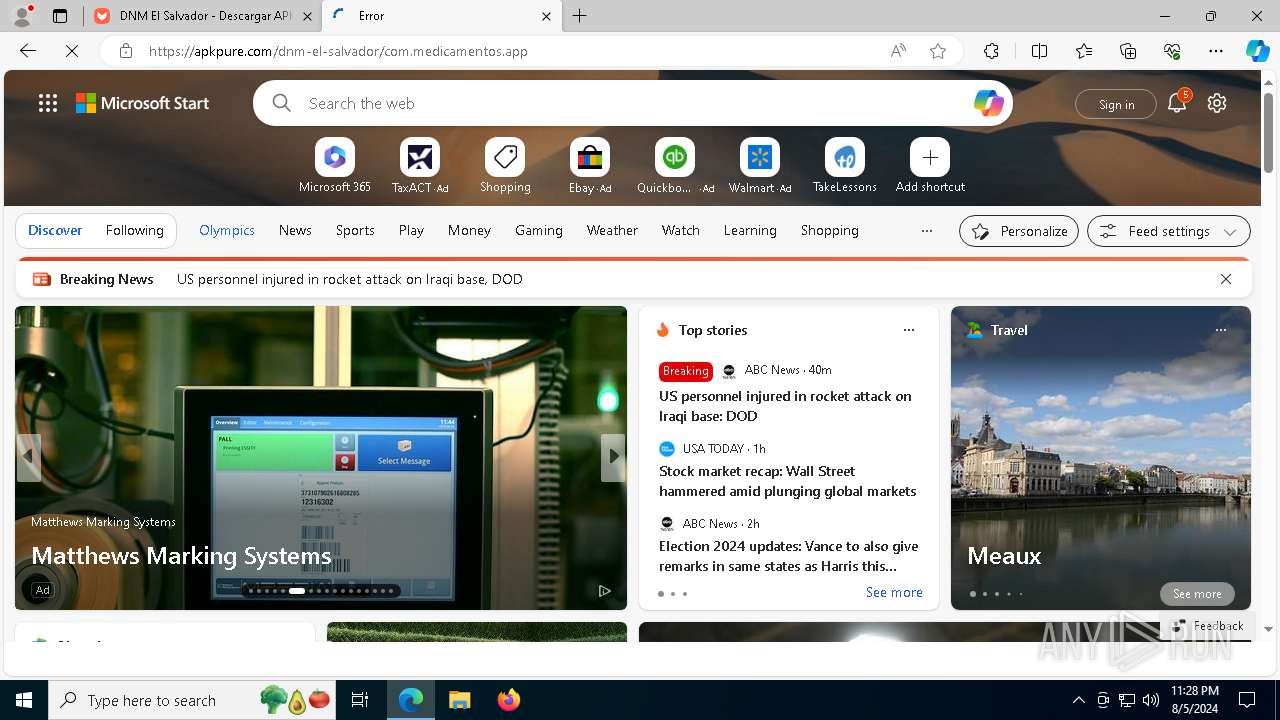Click the Personalize button
1280x720 pixels.
pos(1019,231)
